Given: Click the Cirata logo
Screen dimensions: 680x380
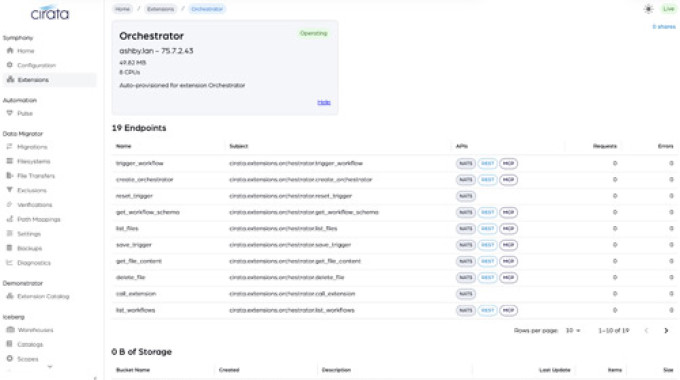Looking at the screenshot, I should coord(50,13).
